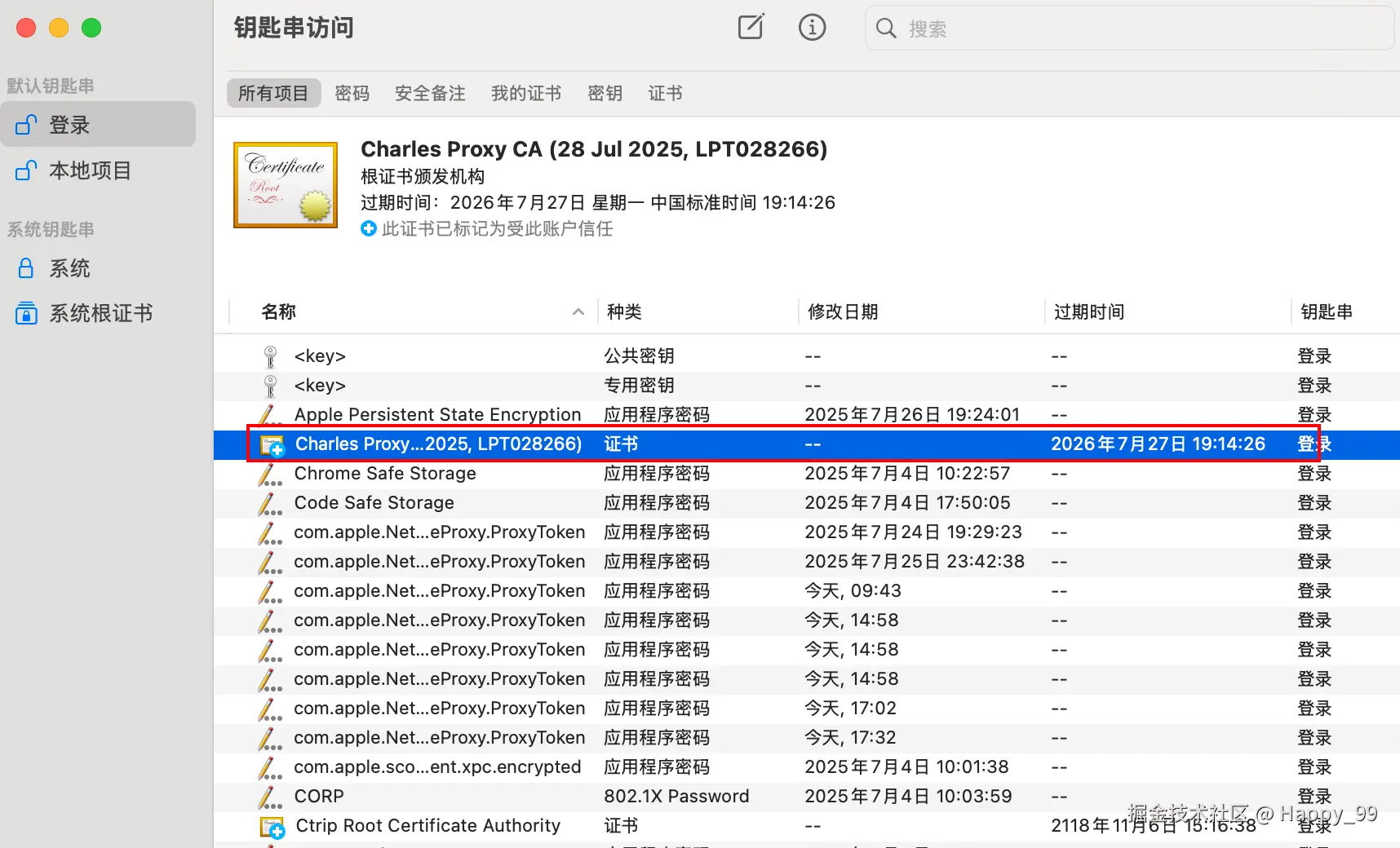Click the 今天, 09:43 modified date cell
Screen dimensions: 1400x848
[853, 591]
